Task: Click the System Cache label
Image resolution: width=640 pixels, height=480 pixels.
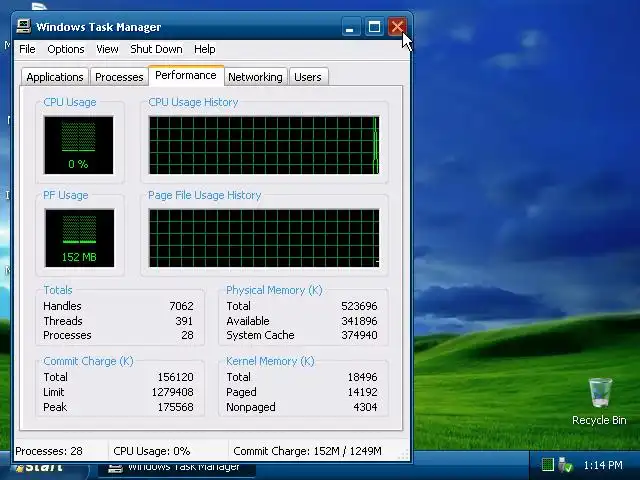Action: point(260,335)
